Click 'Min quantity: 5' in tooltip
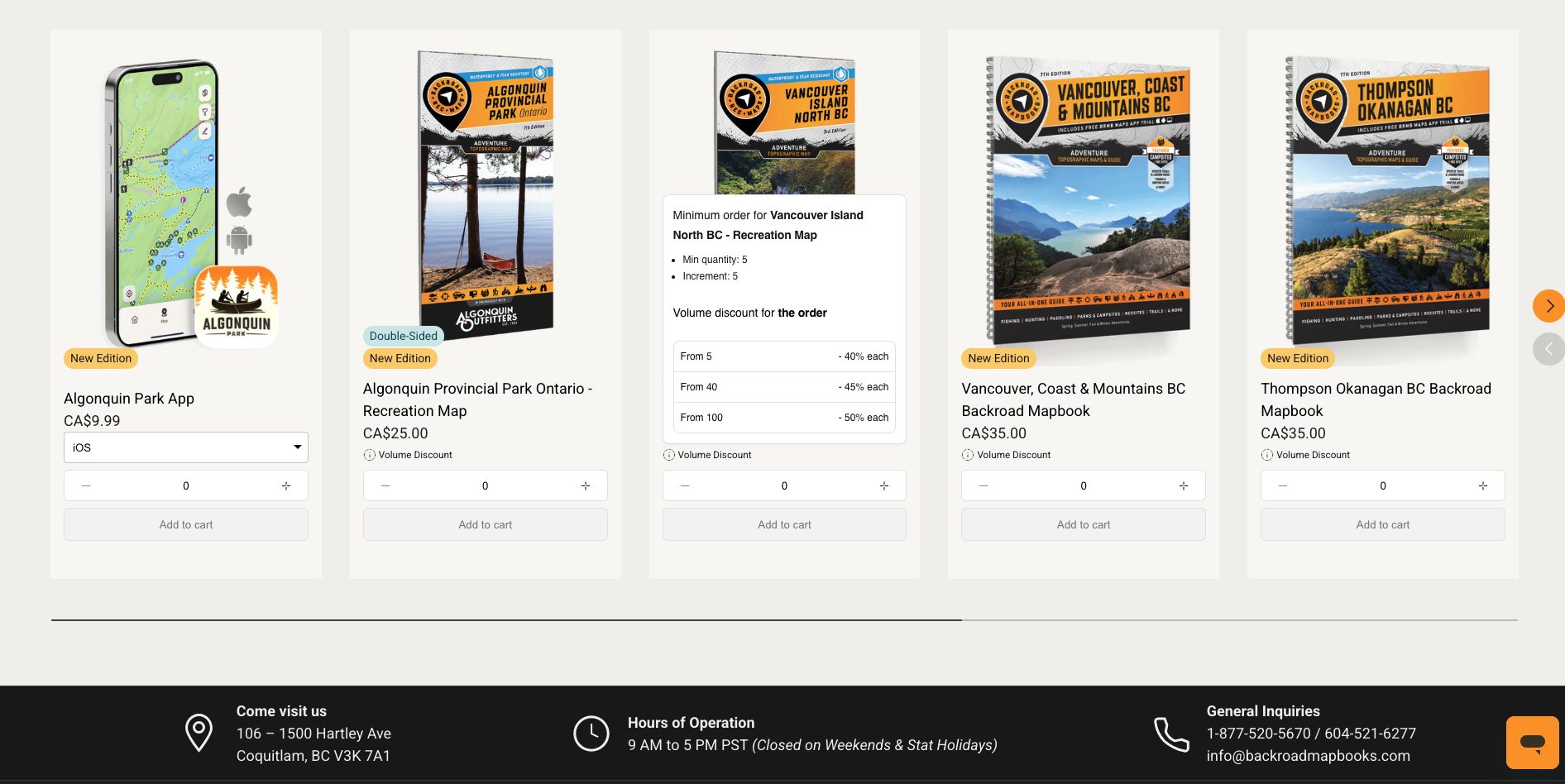Image resolution: width=1565 pixels, height=784 pixels. point(715,260)
